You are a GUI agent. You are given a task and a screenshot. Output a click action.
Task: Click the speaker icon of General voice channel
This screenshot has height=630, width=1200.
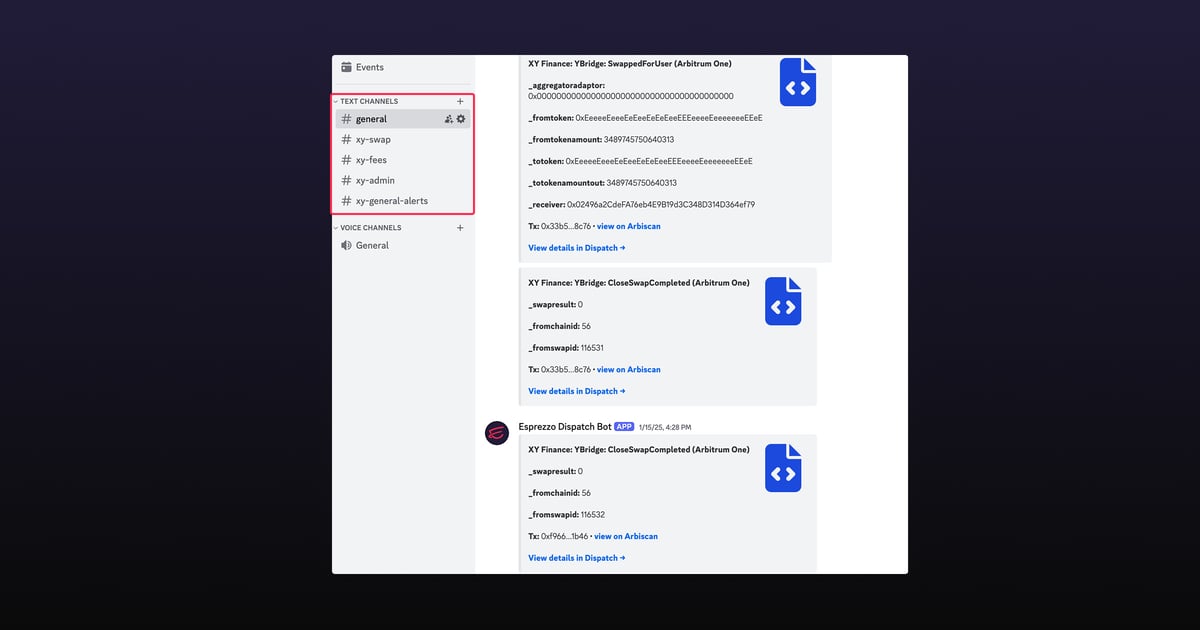point(346,245)
